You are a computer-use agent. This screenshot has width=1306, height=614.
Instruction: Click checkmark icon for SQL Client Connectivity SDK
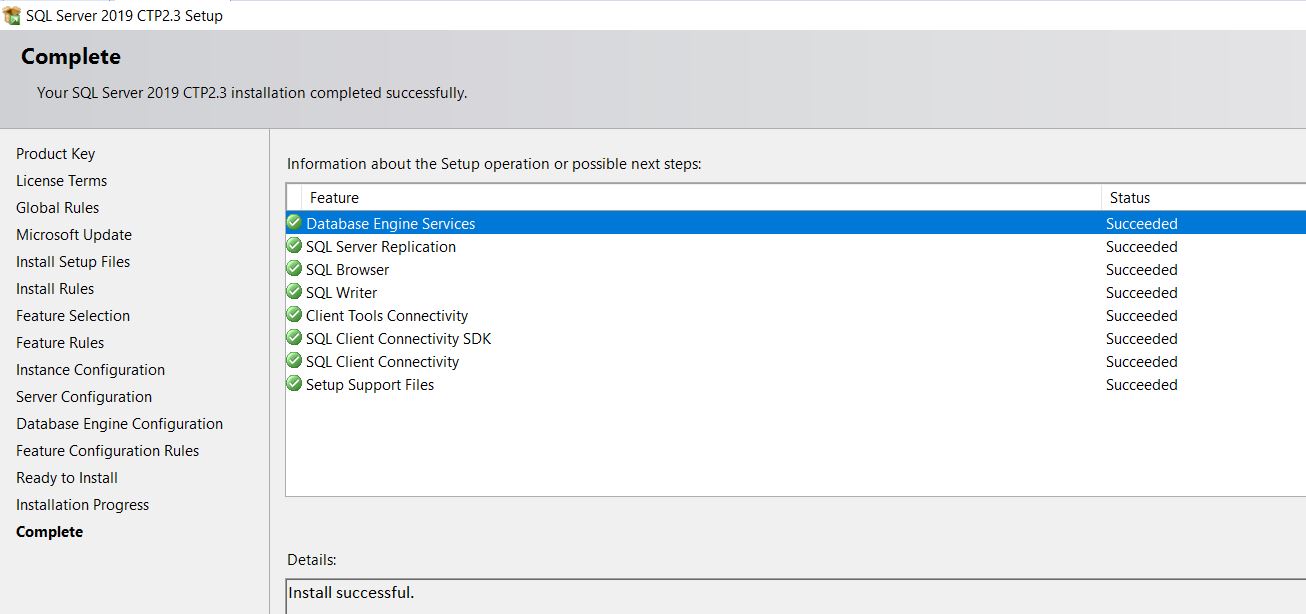[x=294, y=338]
